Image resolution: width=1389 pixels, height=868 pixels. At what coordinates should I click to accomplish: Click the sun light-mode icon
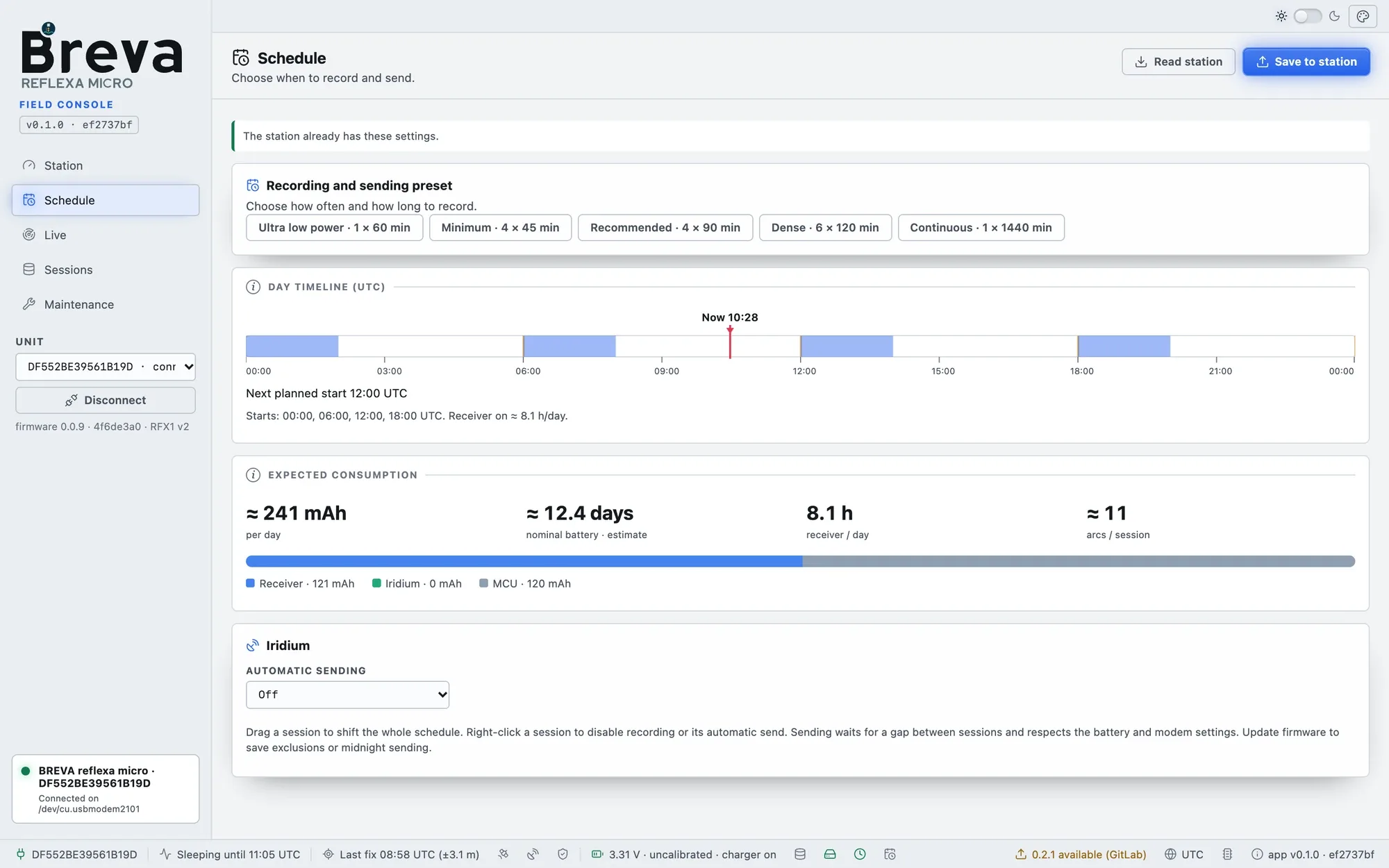tap(1281, 16)
